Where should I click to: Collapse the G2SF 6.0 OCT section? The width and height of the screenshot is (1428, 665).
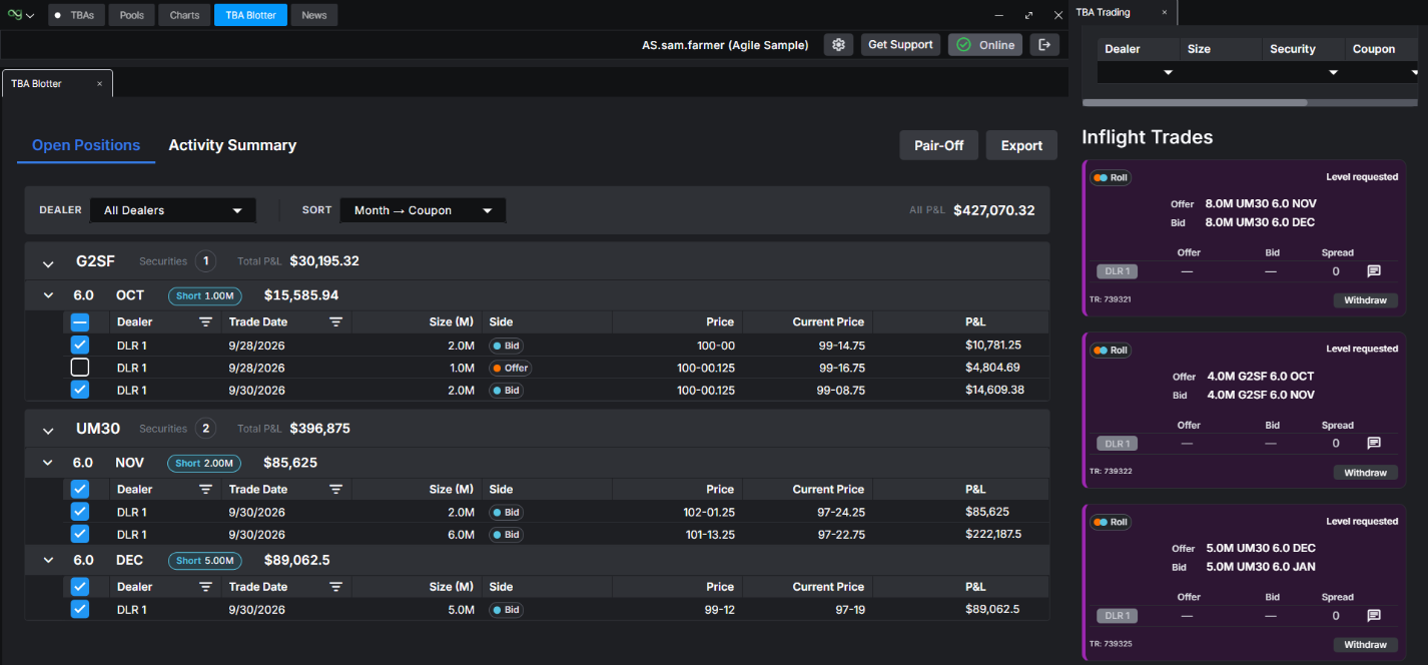(x=48, y=295)
